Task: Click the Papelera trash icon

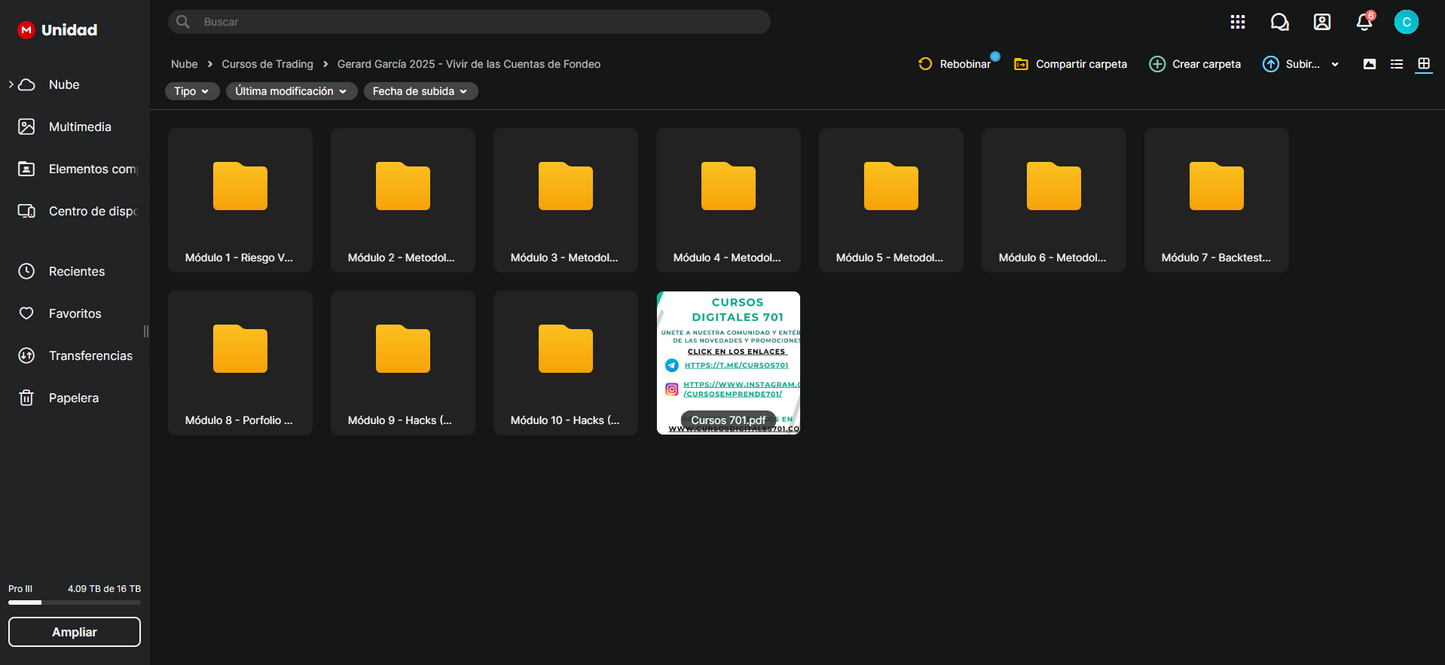Action: [x=27, y=398]
